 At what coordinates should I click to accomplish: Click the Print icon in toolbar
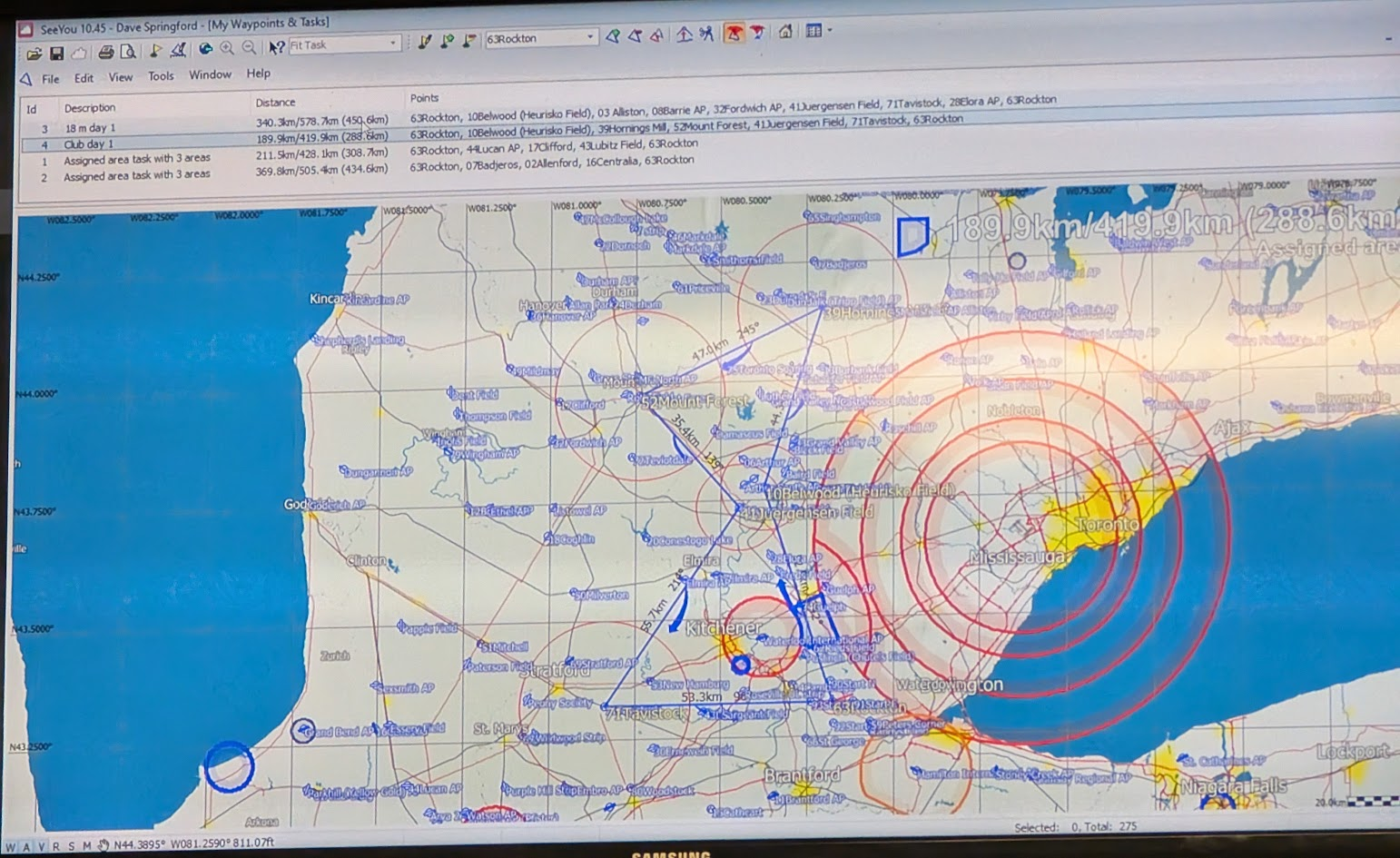pyautogui.click(x=106, y=52)
